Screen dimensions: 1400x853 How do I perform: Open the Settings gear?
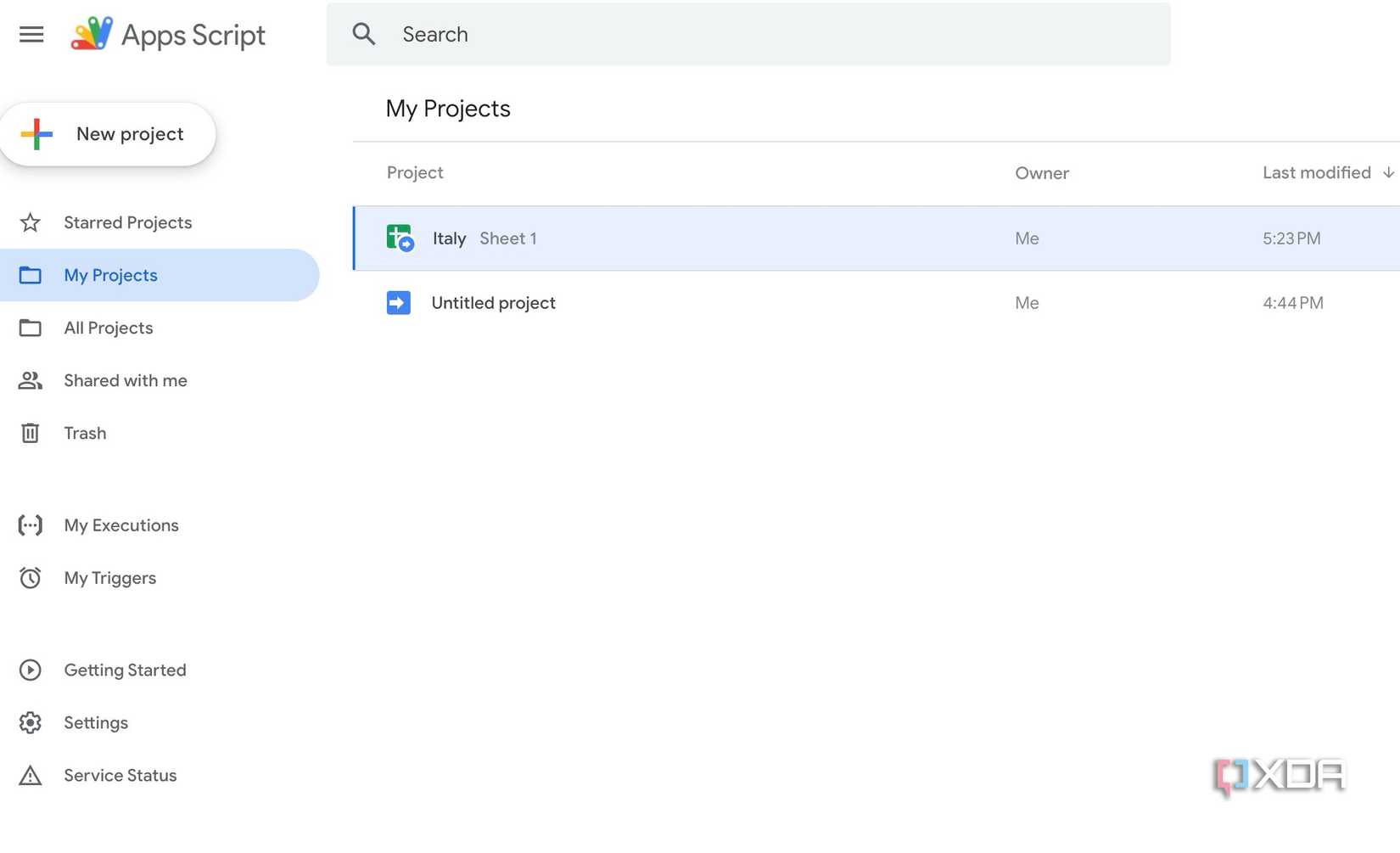point(31,722)
